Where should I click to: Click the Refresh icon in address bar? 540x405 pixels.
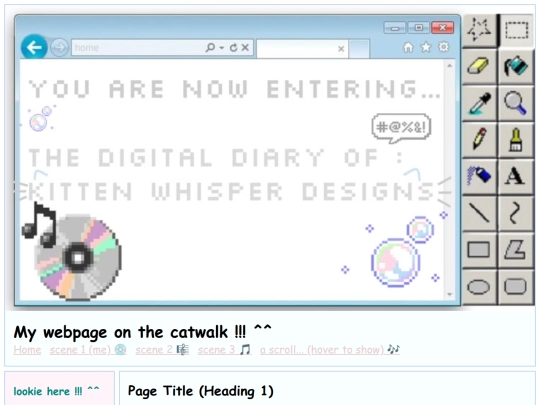[x=233, y=48]
